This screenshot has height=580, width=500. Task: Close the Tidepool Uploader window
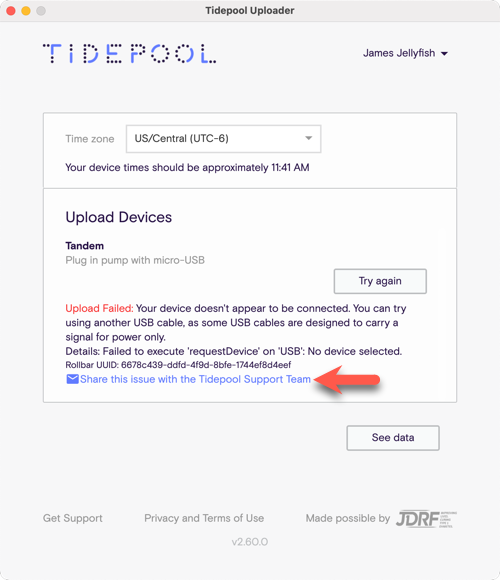tap(11, 11)
